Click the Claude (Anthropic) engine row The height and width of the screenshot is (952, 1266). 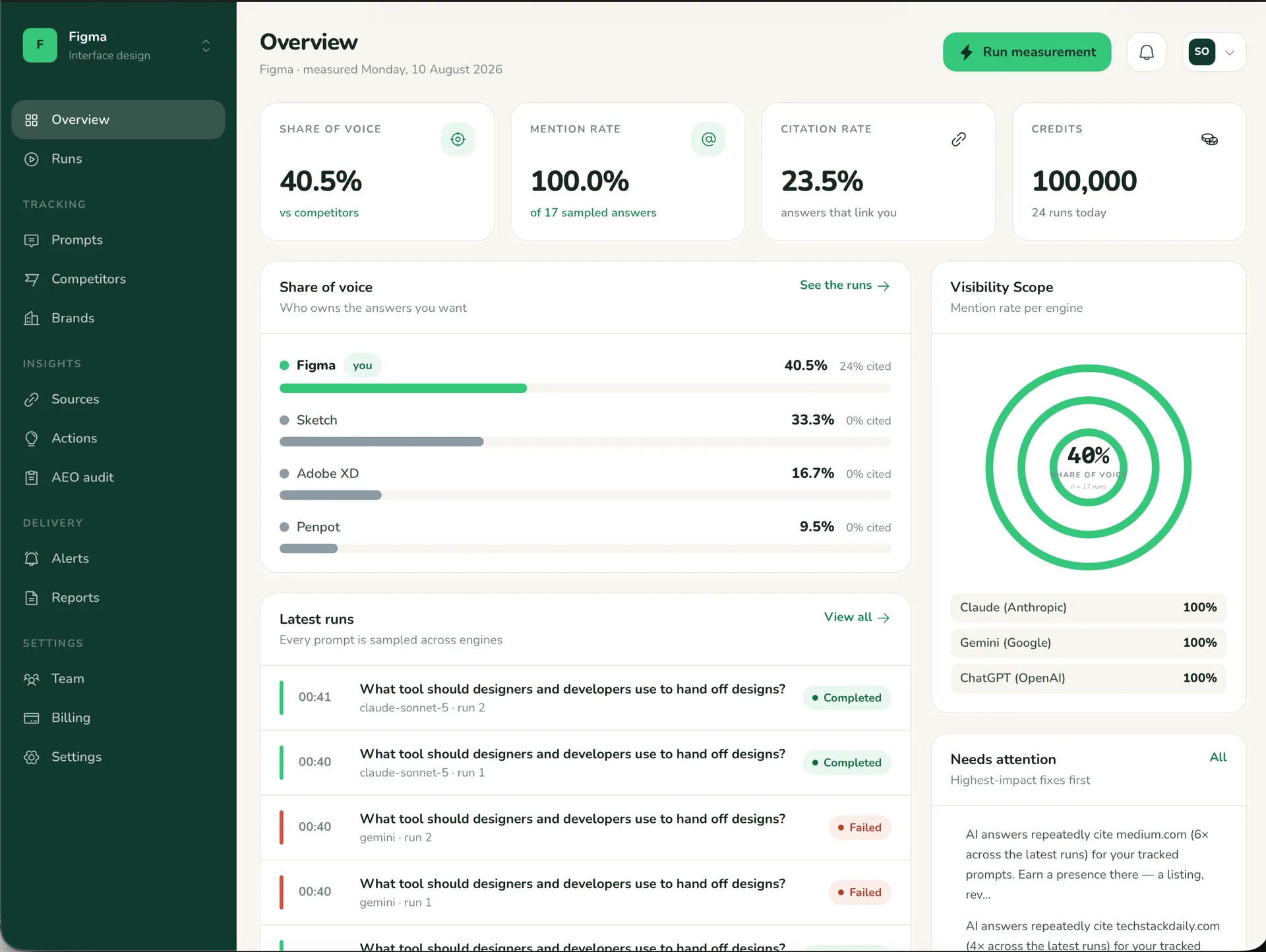[x=1088, y=608]
